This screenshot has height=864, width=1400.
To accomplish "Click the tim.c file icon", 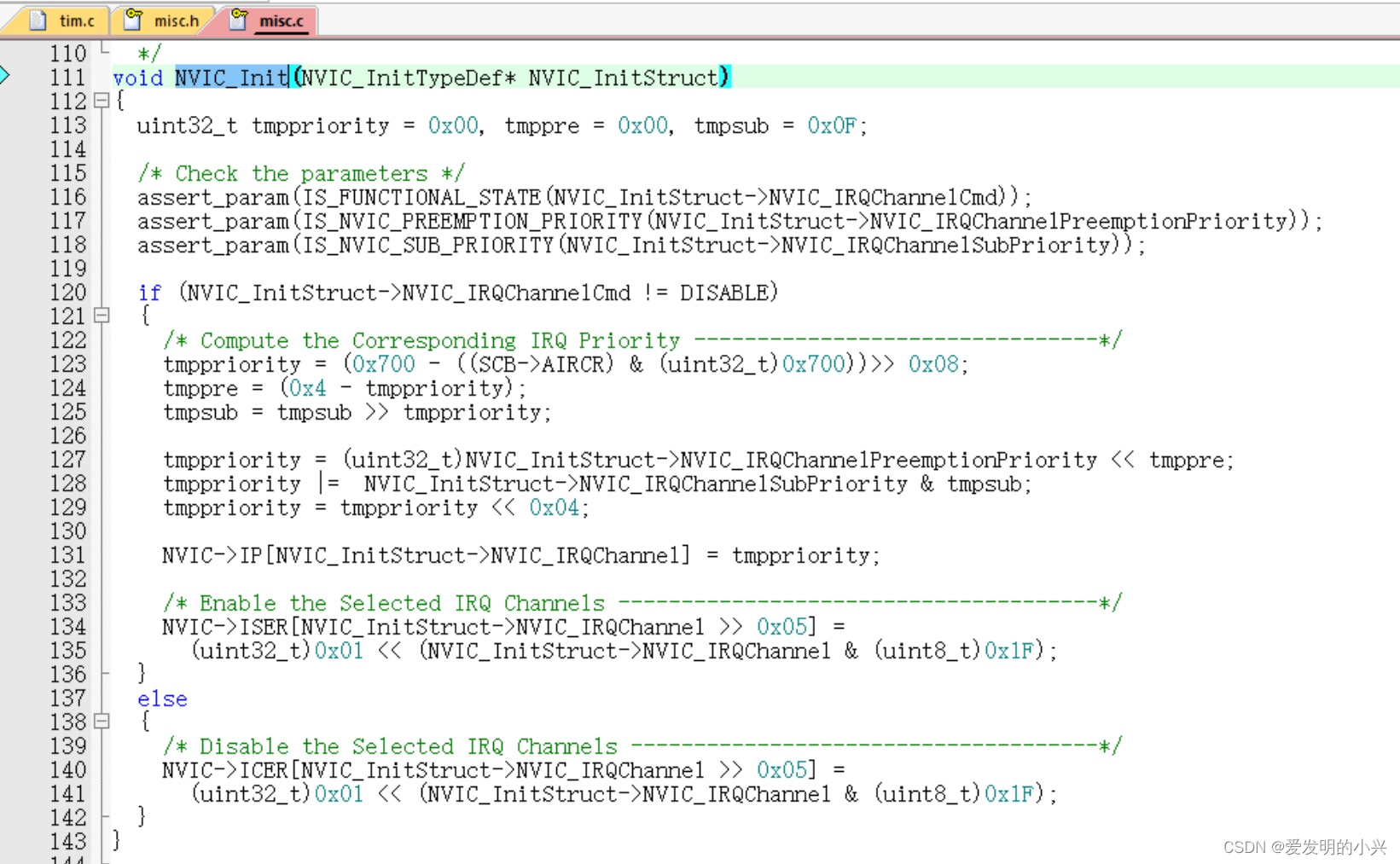I will (38, 20).
